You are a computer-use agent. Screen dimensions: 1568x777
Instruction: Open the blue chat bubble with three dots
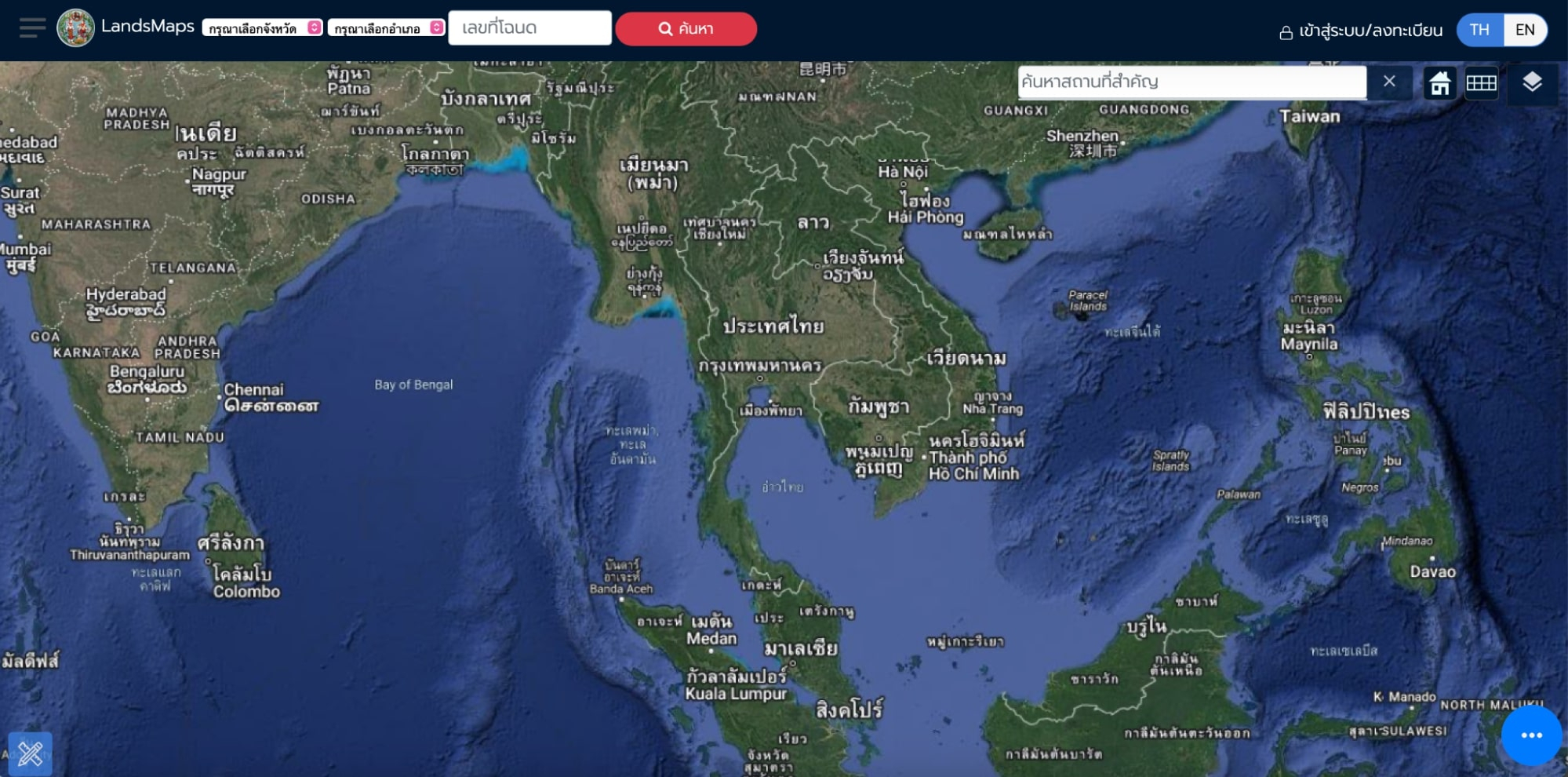1531,735
